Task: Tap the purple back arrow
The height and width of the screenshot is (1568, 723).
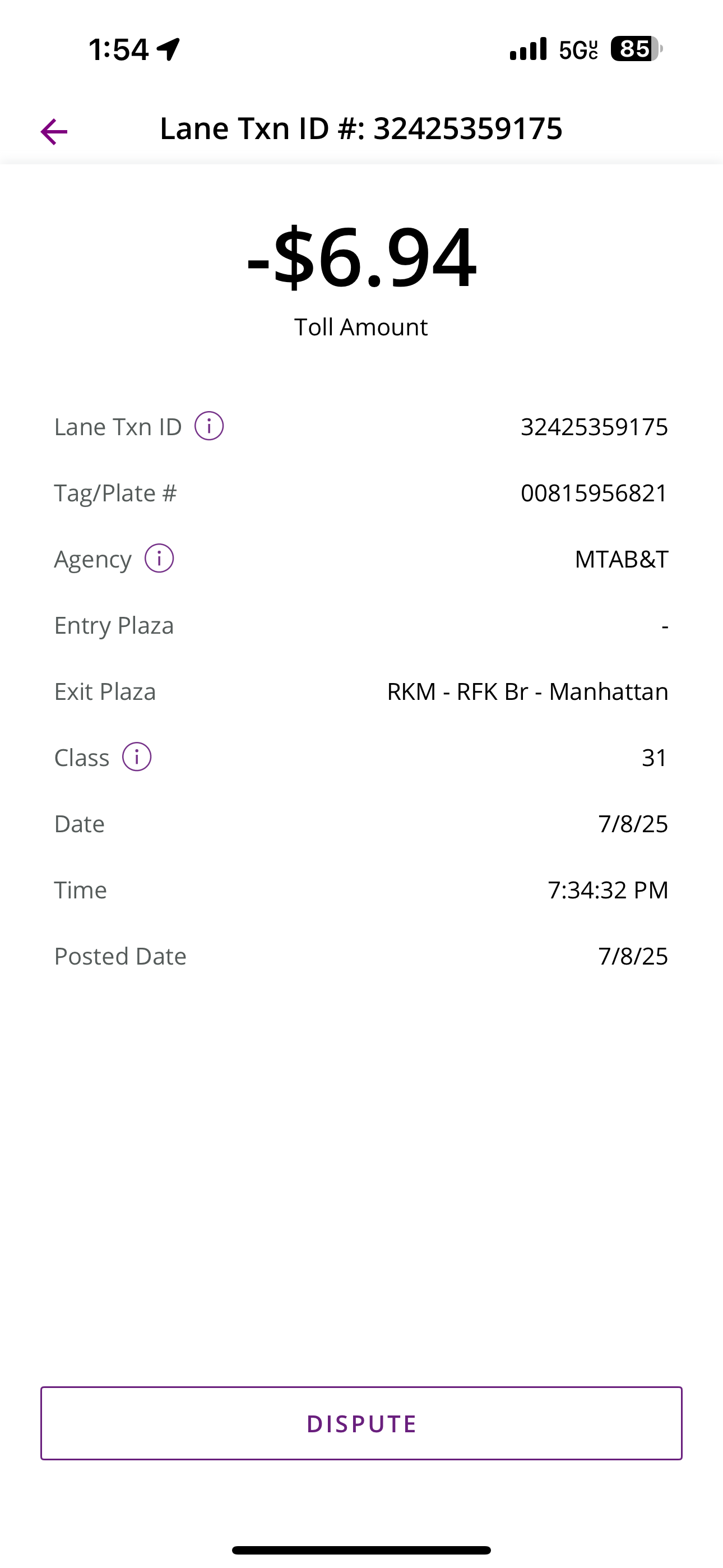Action: 54,131
